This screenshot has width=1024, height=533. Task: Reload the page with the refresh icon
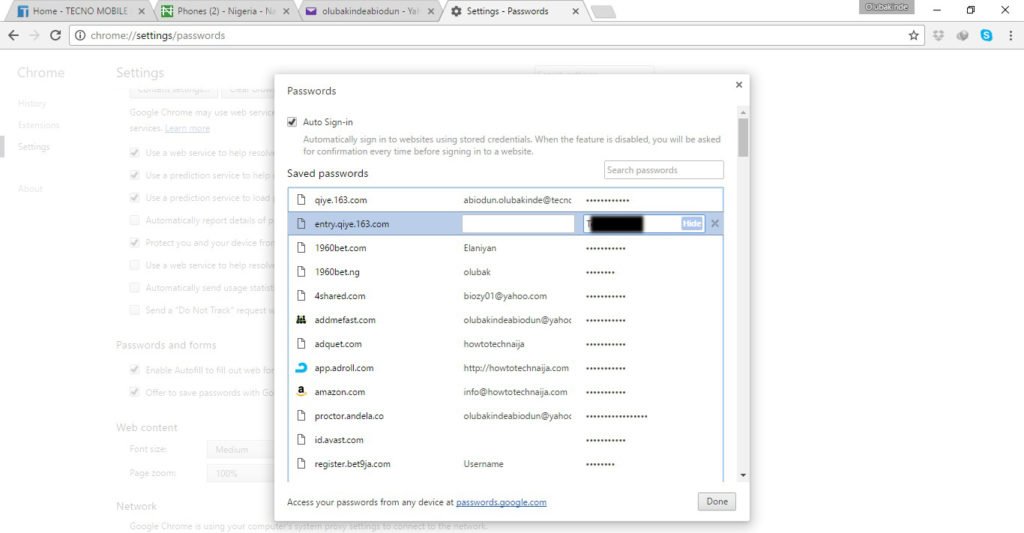(x=56, y=35)
